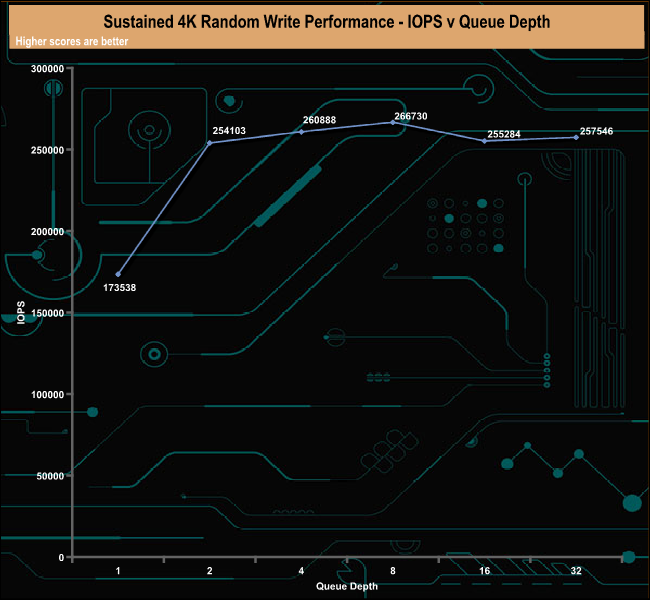Click the X-axis label 8
Image resolution: width=650 pixels, height=600 pixels.
(x=393, y=571)
